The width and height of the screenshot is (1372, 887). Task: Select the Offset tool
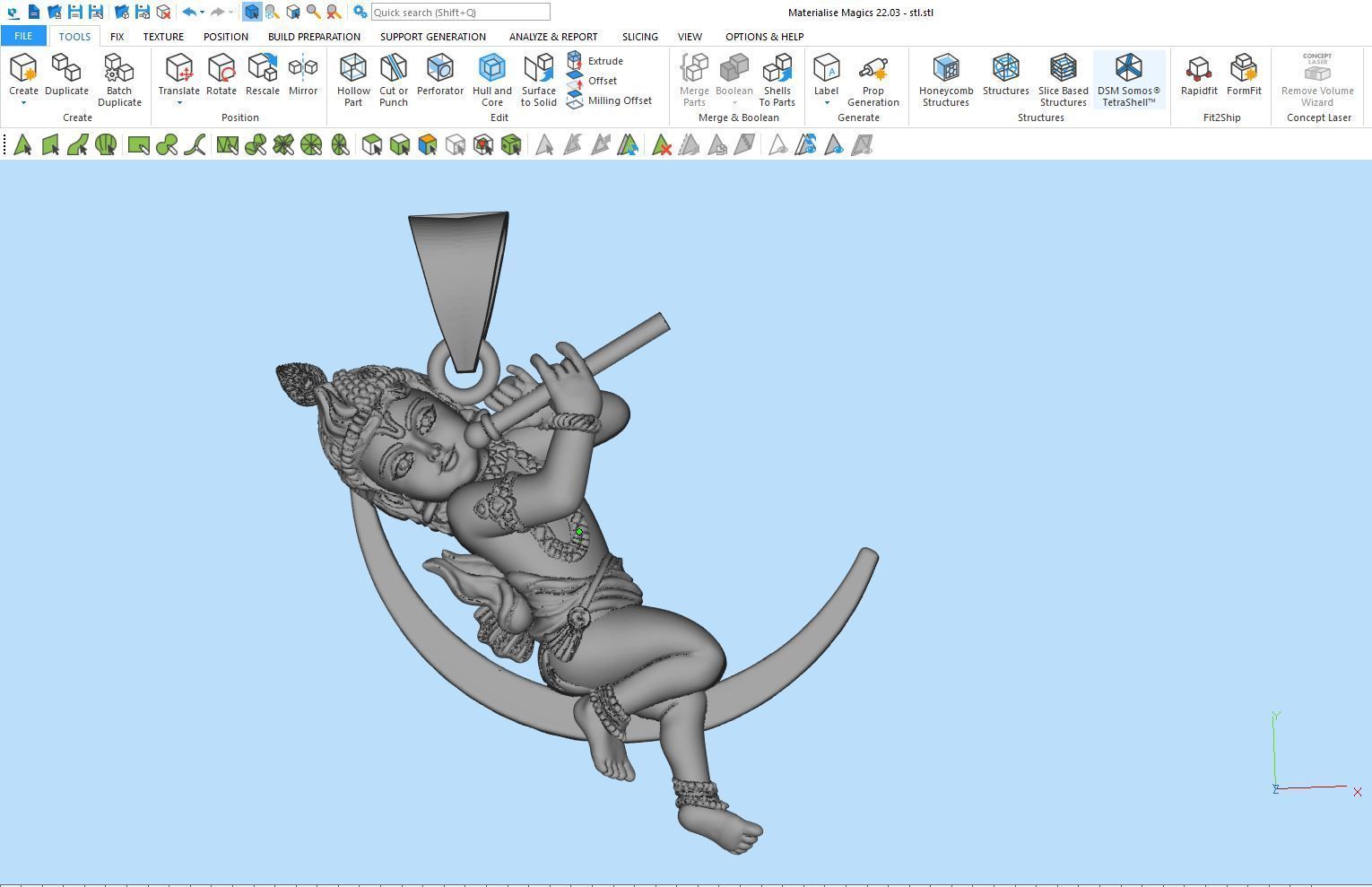(592, 81)
